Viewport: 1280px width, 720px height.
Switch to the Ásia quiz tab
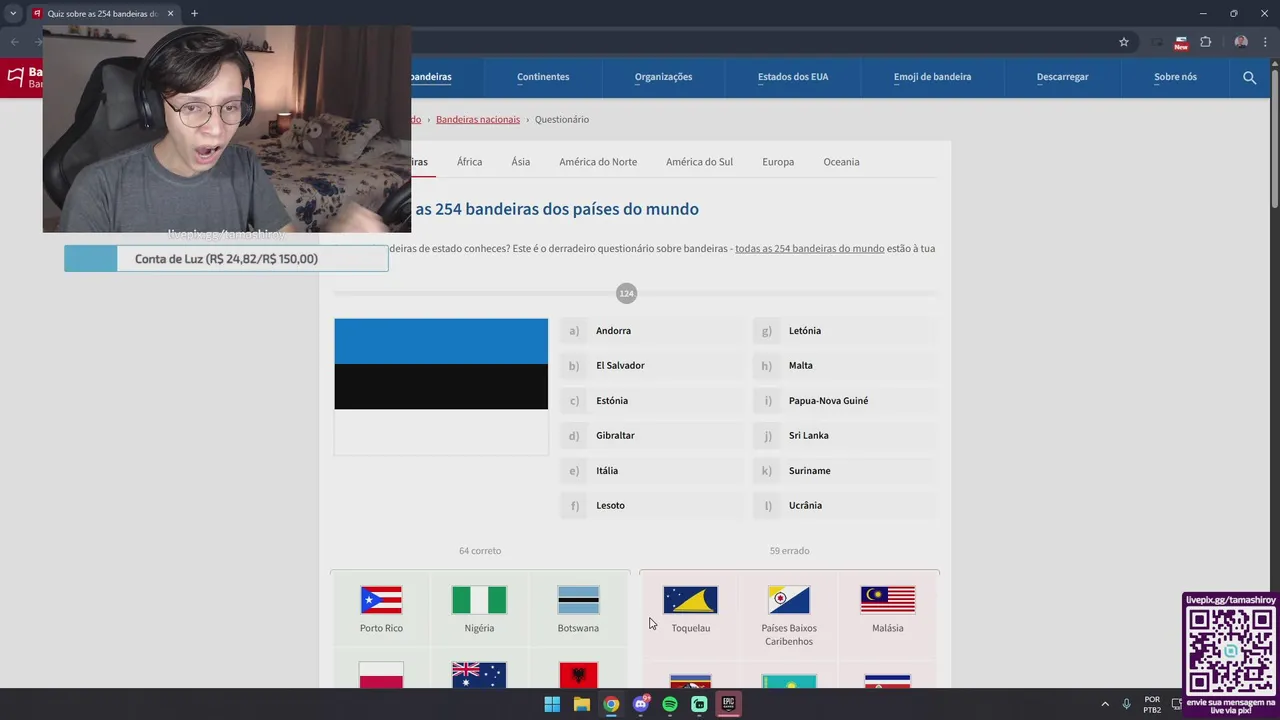pos(521,162)
